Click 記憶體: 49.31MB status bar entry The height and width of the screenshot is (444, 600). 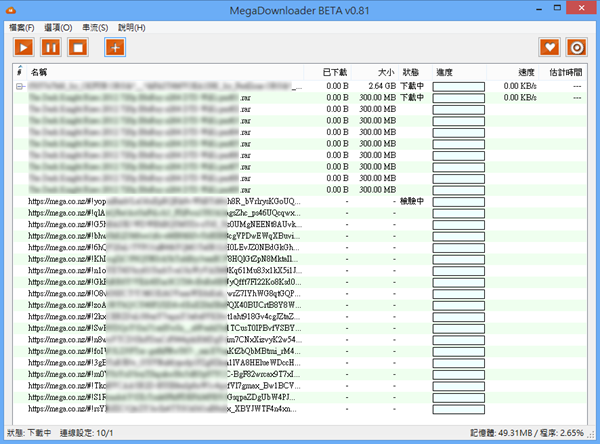[x=501, y=433]
